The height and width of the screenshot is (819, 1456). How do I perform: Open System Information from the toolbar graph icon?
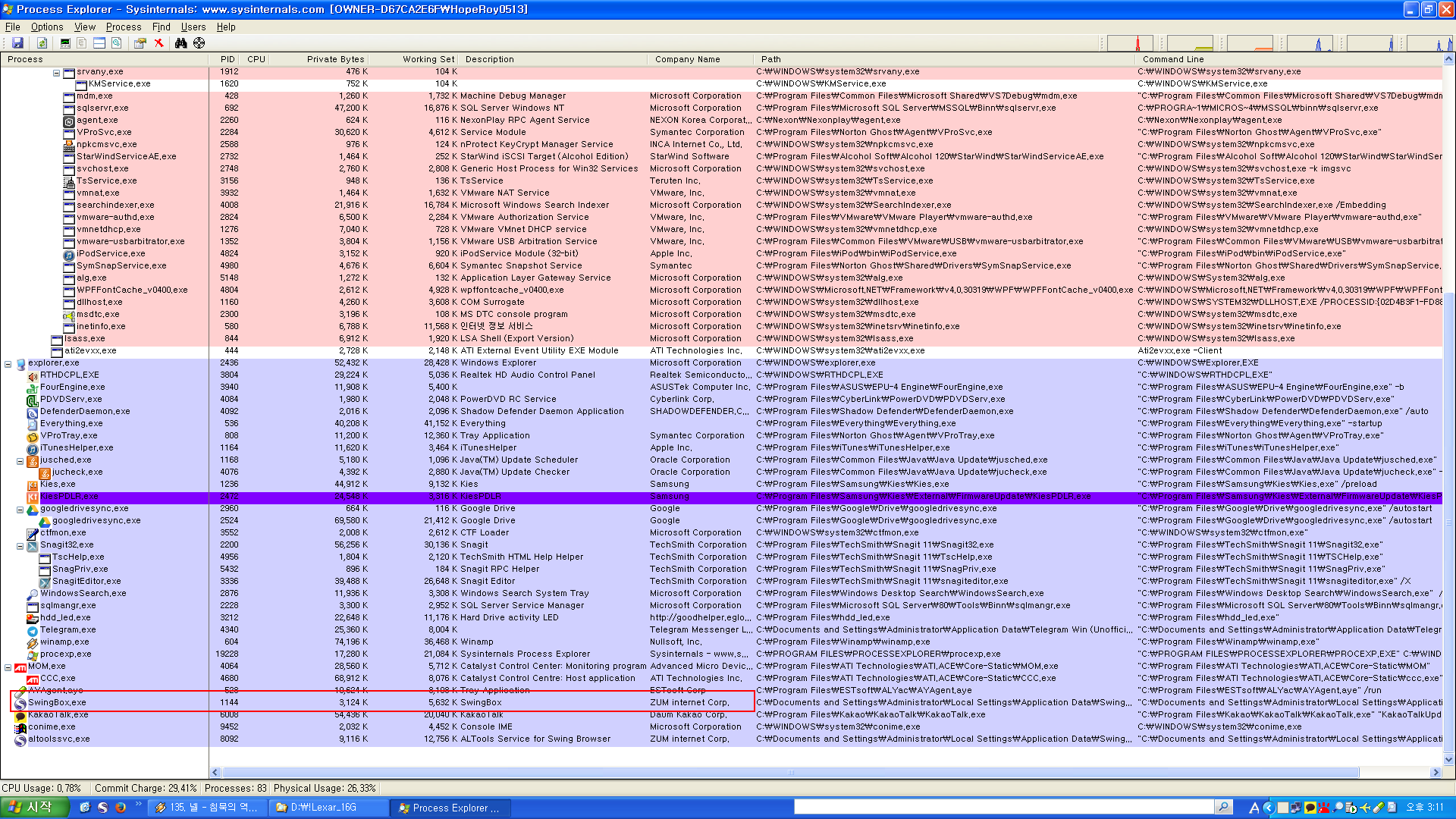coord(65,43)
